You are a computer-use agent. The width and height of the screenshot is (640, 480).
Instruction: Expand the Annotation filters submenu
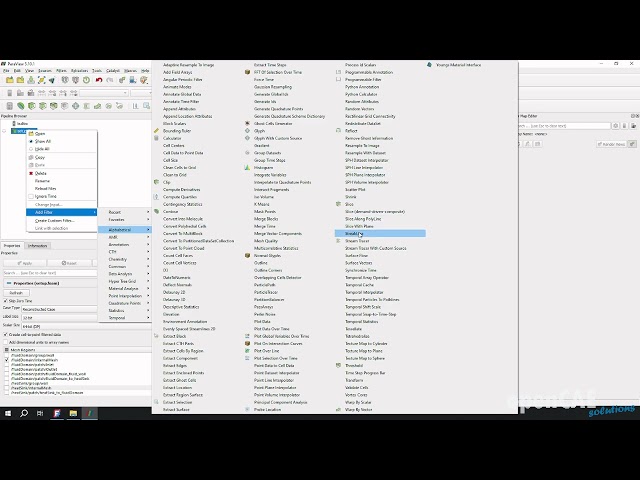pyautogui.click(x=125, y=244)
